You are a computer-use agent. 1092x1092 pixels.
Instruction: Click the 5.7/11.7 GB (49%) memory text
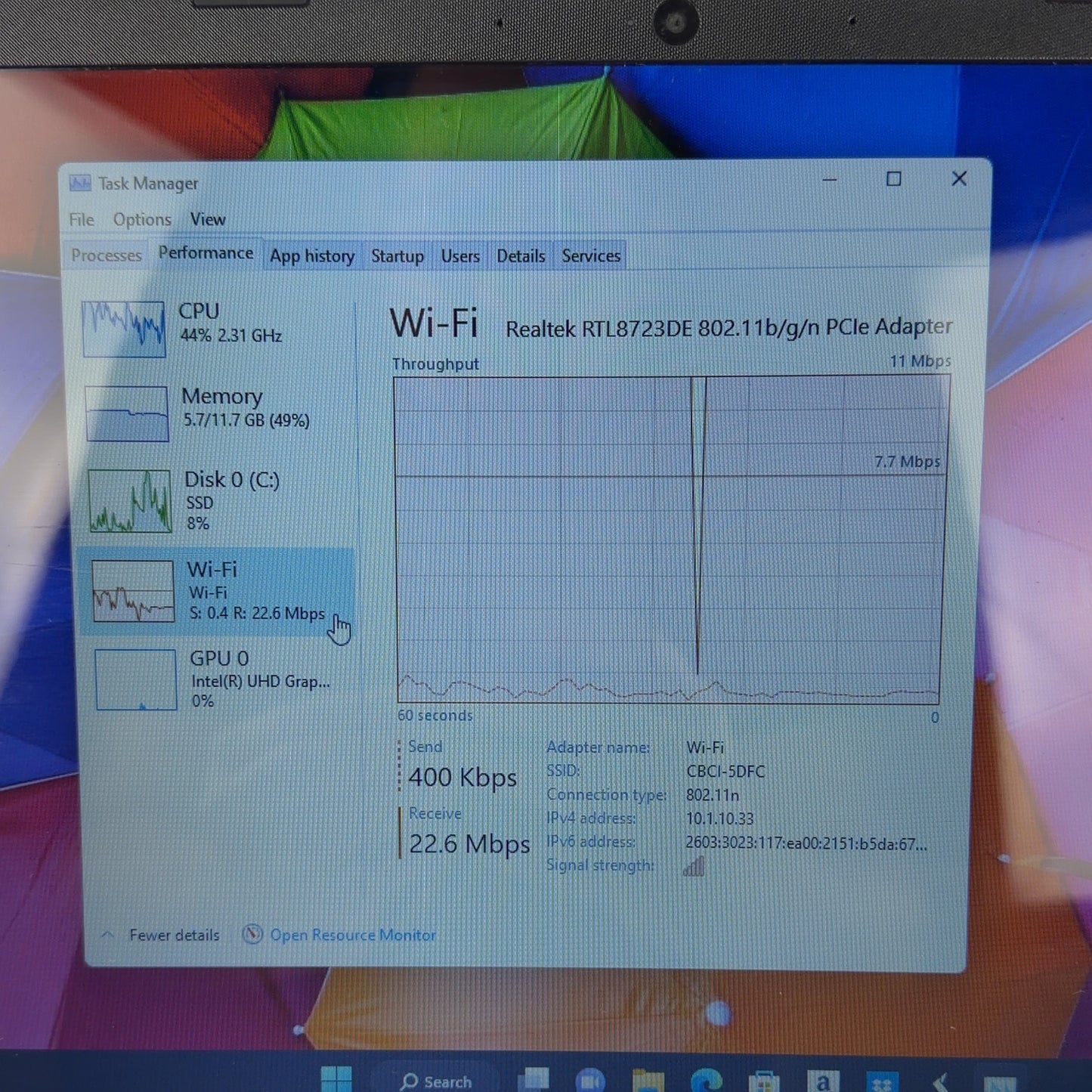(246, 420)
